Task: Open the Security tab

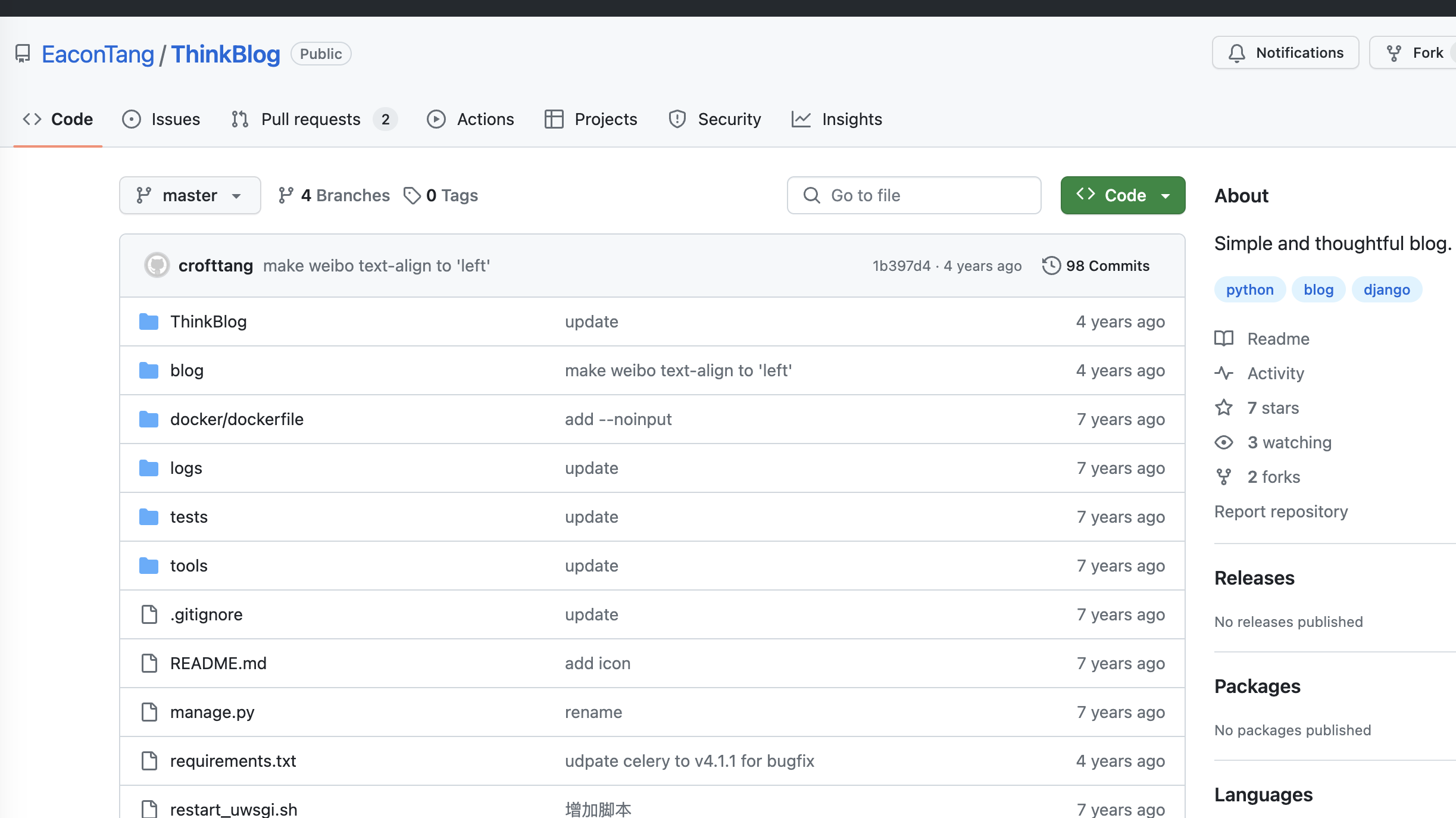Action: pos(714,119)
